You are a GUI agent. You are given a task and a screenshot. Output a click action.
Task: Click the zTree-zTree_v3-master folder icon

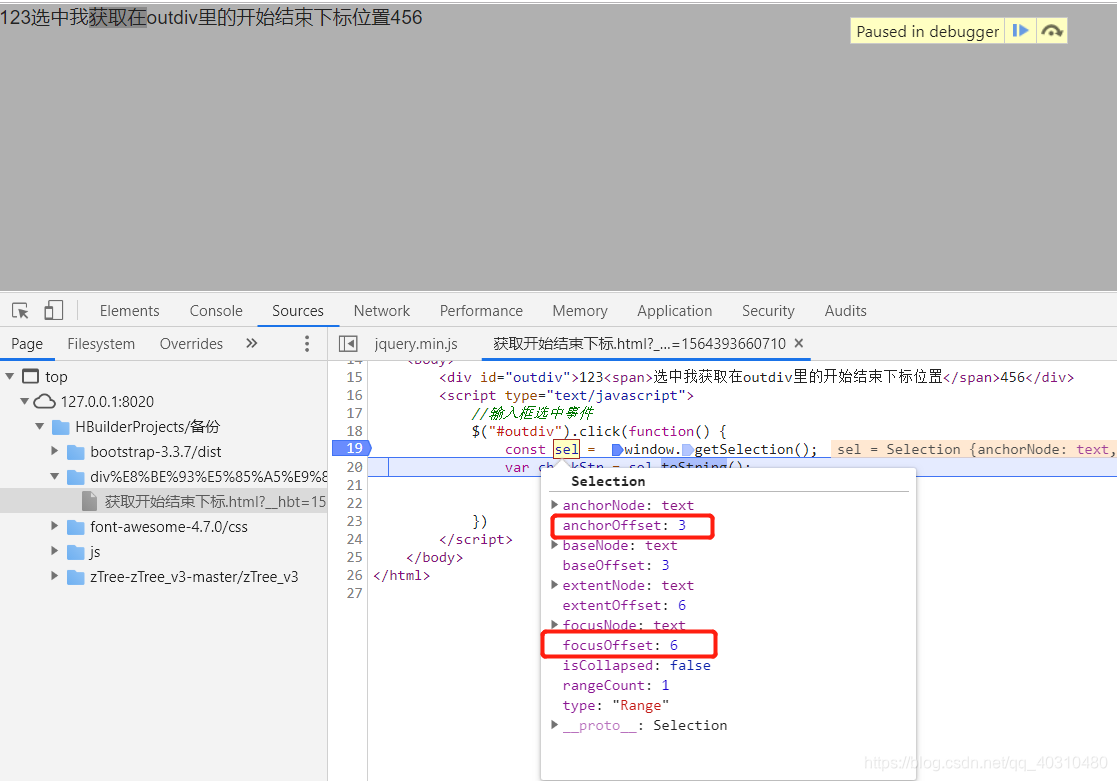pyautogui.click(x=76, y=577)
